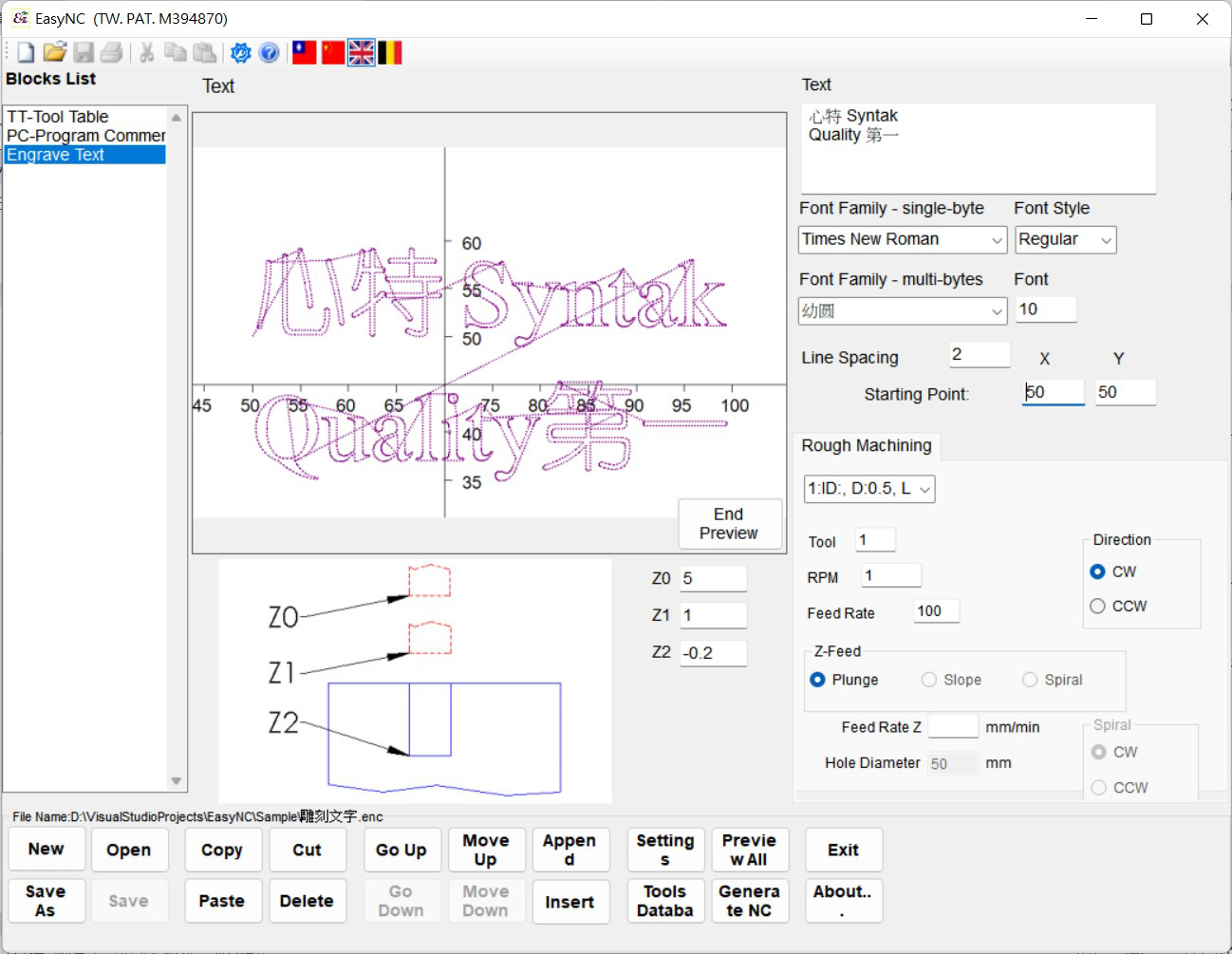The image size is (1232, 954).
Task: Click the Open folder toolbar icon
Action: coord(55,53)
